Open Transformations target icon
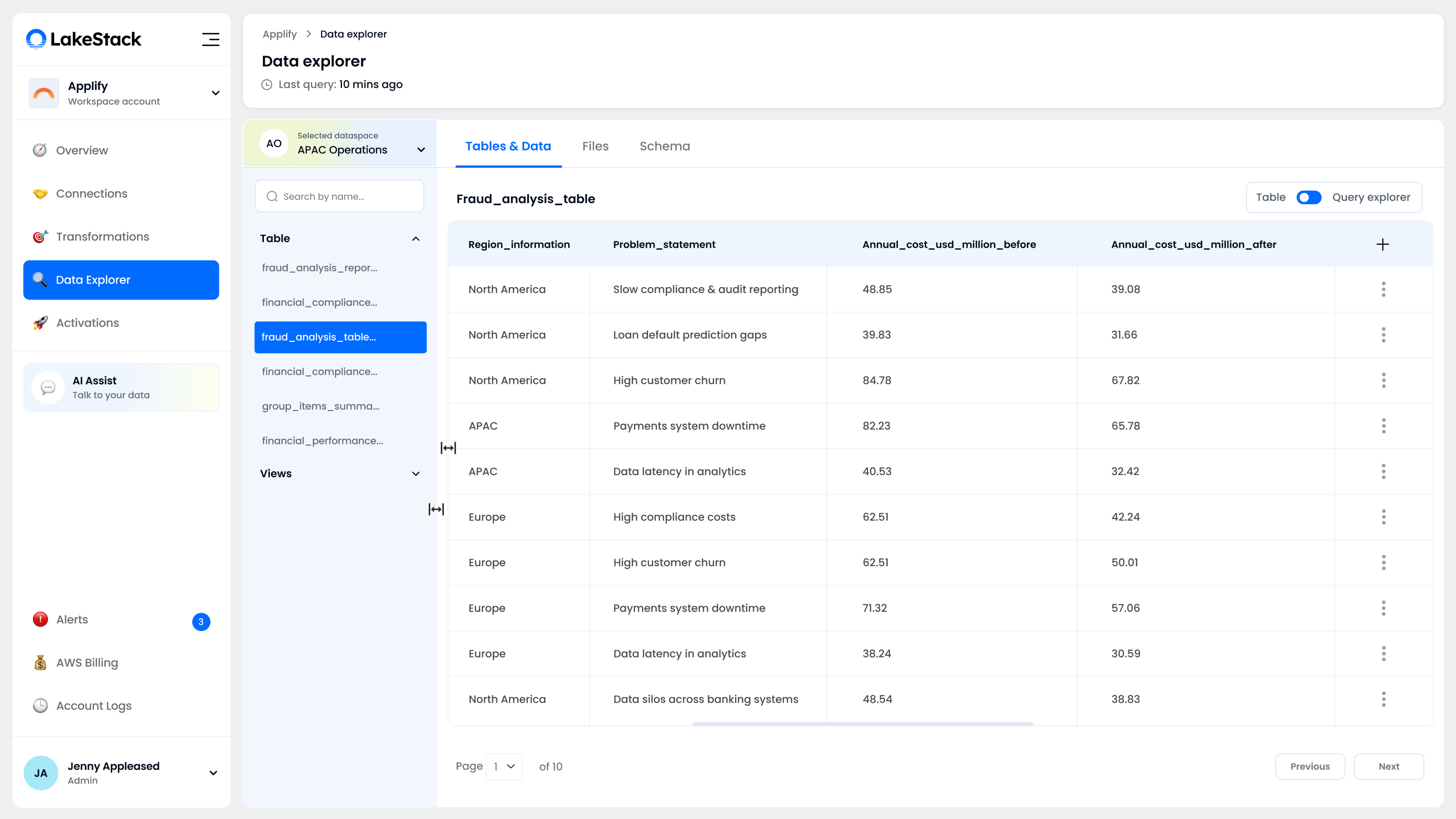The height and width of the screenshot is (819, 1456). pos(39,236)
